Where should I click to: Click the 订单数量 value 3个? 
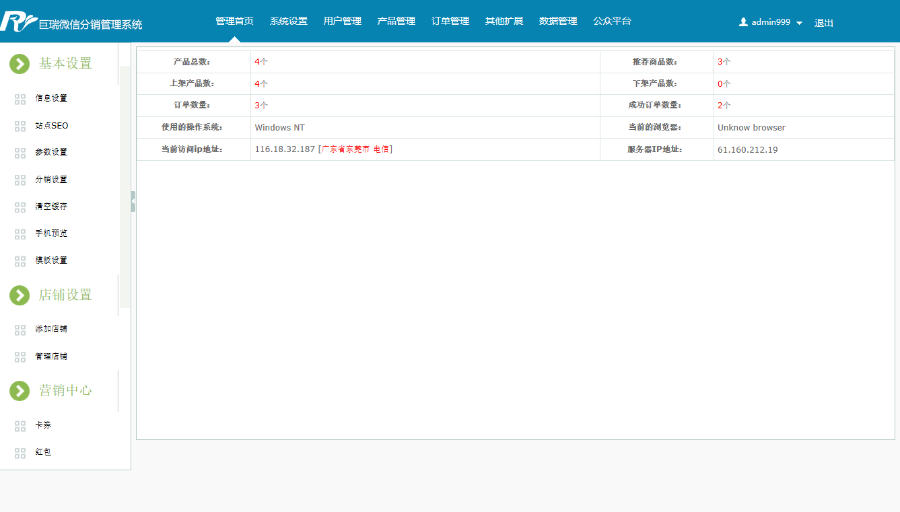click(x=261, y=106)
